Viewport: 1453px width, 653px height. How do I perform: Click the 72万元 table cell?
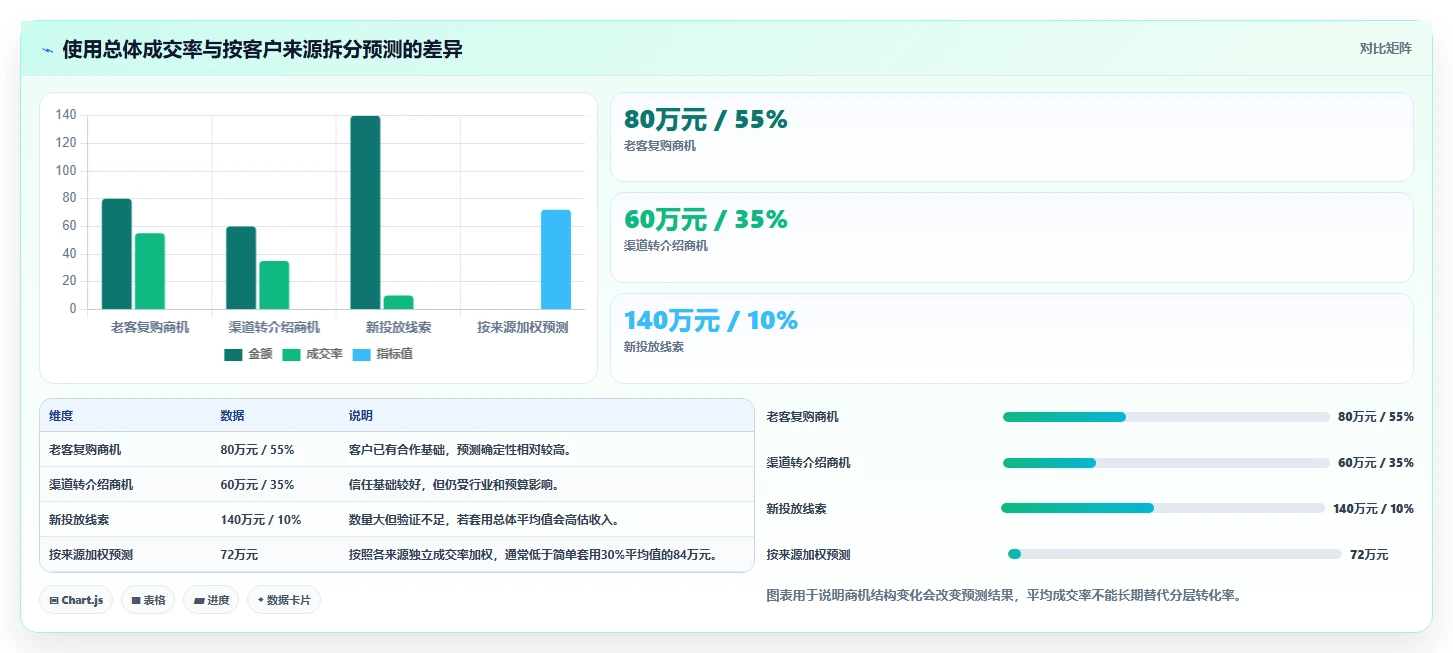click(239, 555)
